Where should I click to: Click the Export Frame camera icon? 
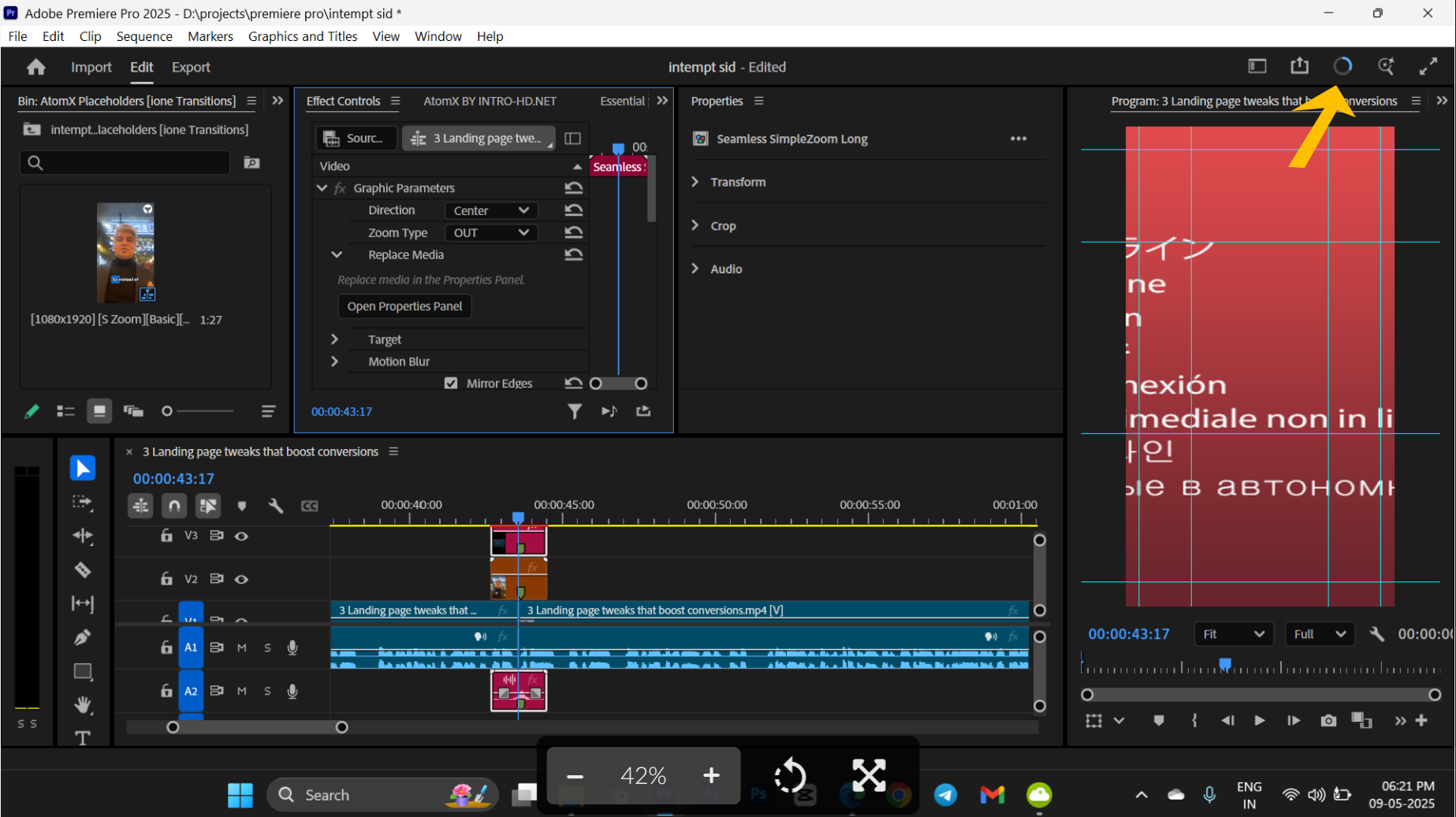[x=1328, y=720]
